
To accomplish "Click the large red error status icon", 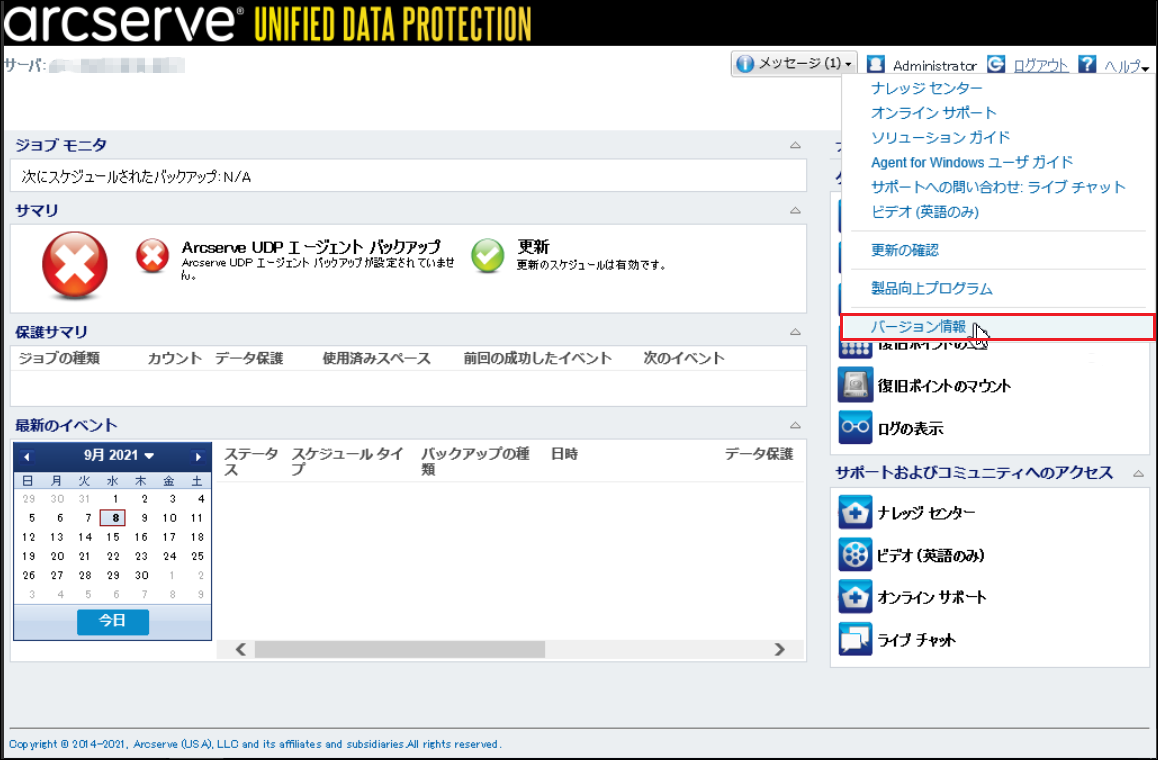I will point(75,265).
